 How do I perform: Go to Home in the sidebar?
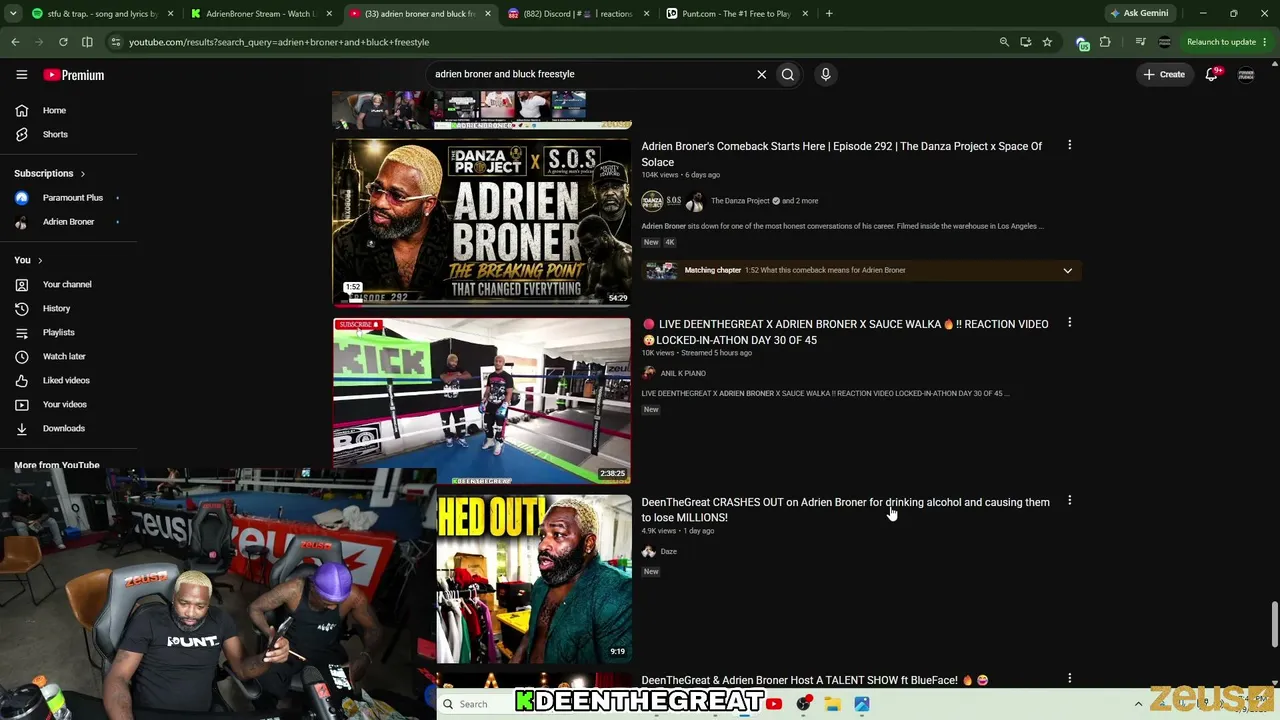tap(54, 110)
